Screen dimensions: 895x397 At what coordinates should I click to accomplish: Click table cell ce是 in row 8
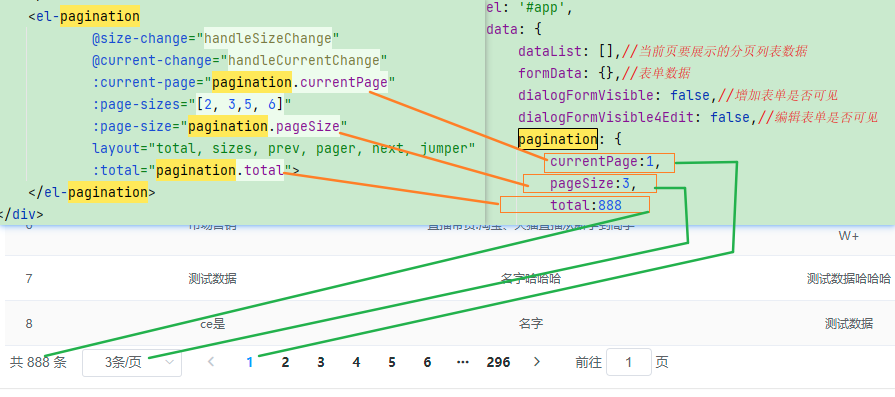pos(212,324)
